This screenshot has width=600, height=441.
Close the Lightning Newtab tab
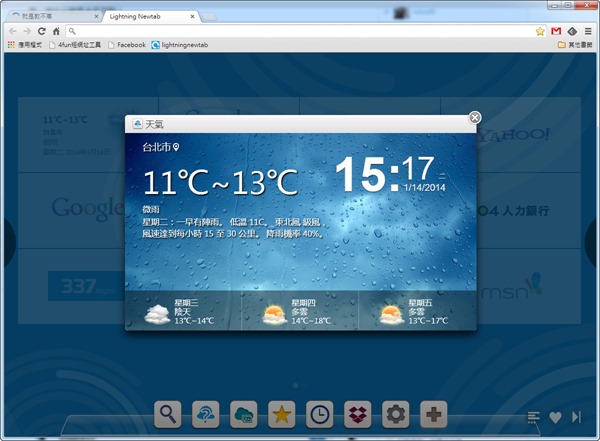(192, 16)
